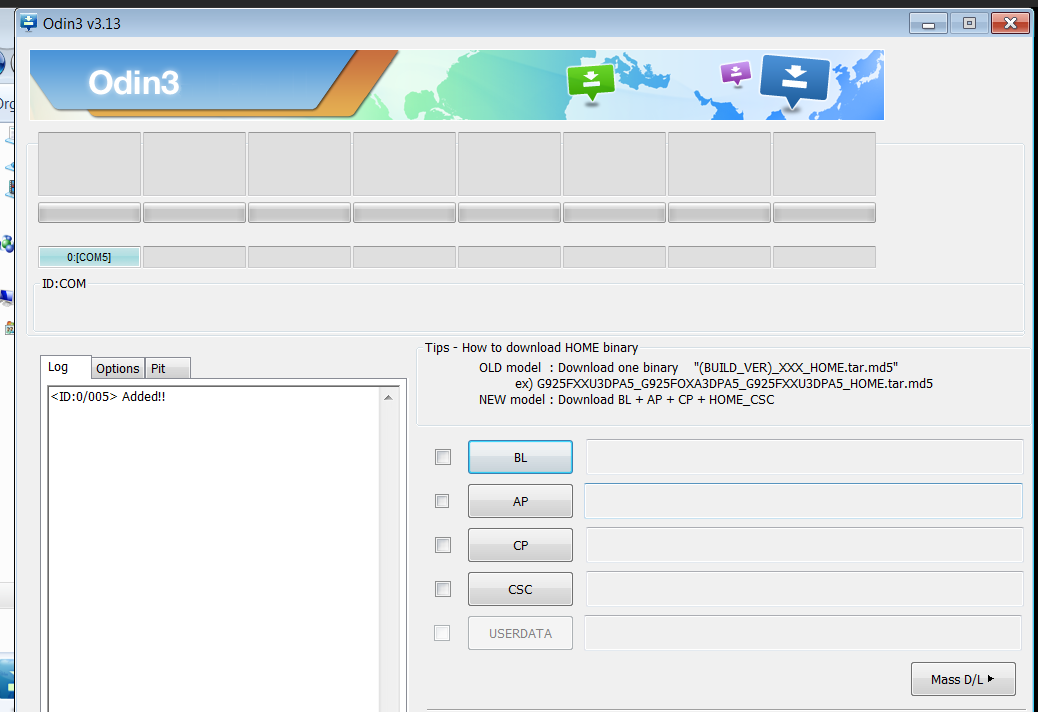Focus the AP file path field
This screenshot has height=712, width=1038.
(x=804, y=501)
